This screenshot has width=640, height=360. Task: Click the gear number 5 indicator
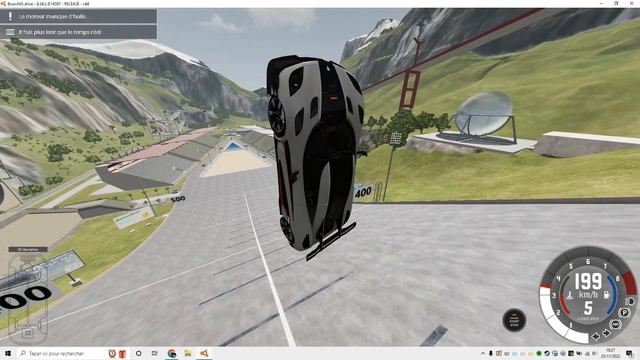tap(588, 308)
